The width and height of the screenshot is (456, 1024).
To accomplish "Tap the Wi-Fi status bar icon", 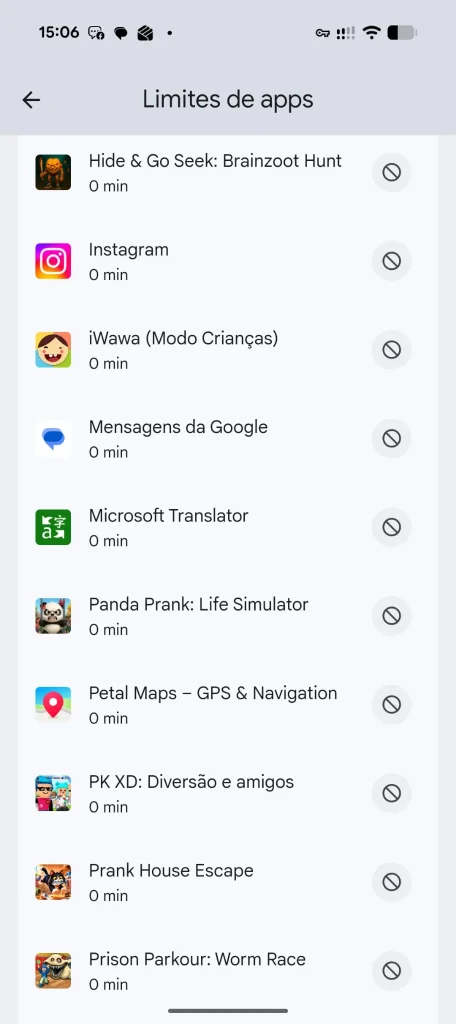I will [372, 32].
